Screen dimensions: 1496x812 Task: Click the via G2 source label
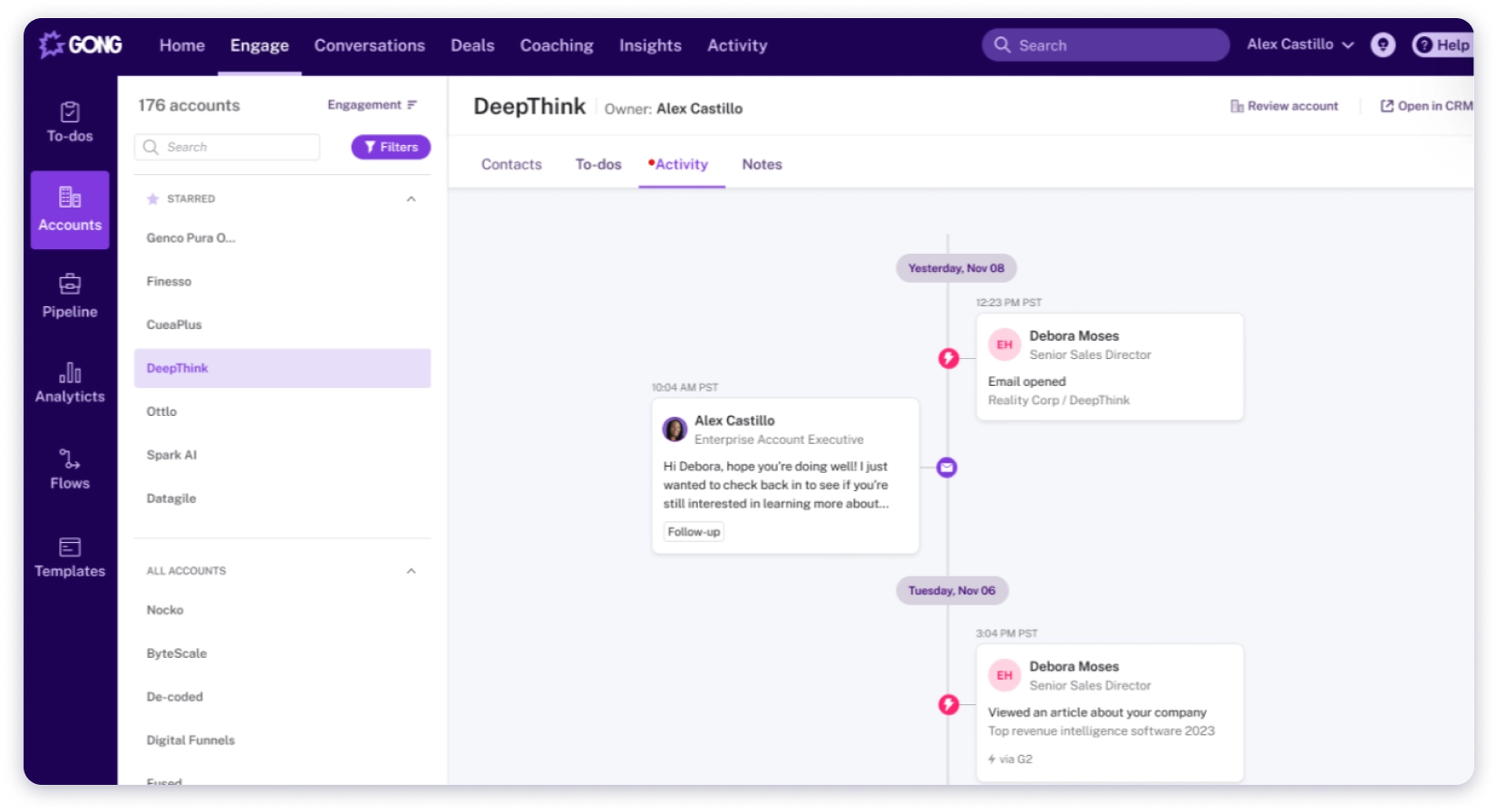1010,759
